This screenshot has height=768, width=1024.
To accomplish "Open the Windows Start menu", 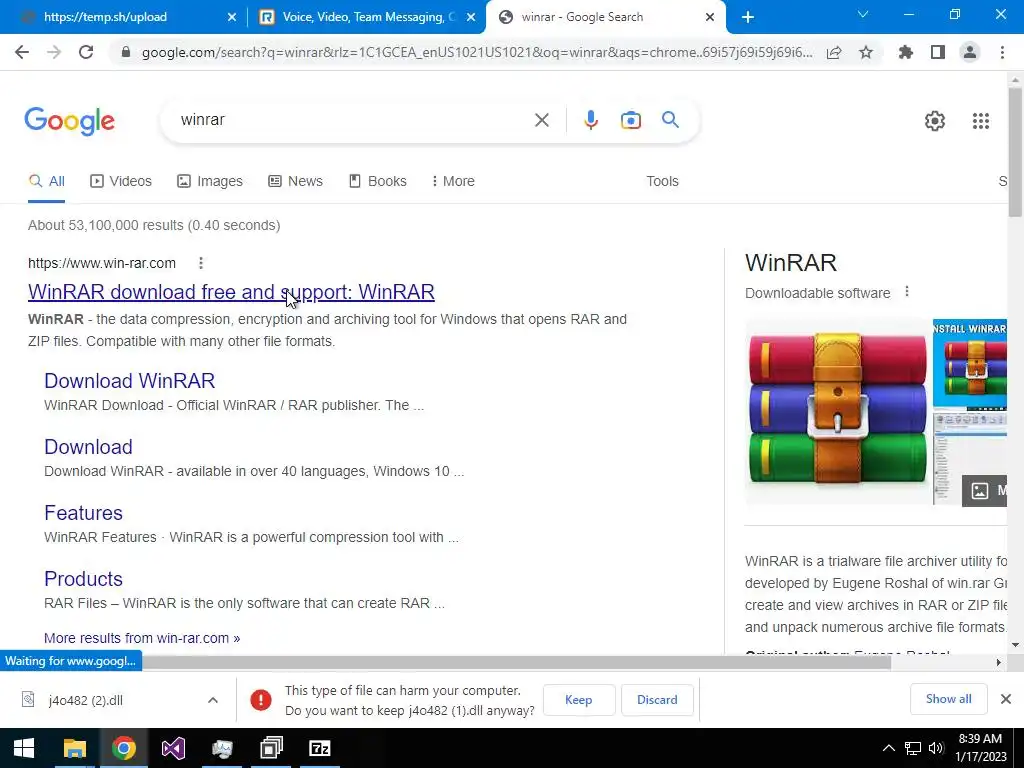I will click(24, 748).
